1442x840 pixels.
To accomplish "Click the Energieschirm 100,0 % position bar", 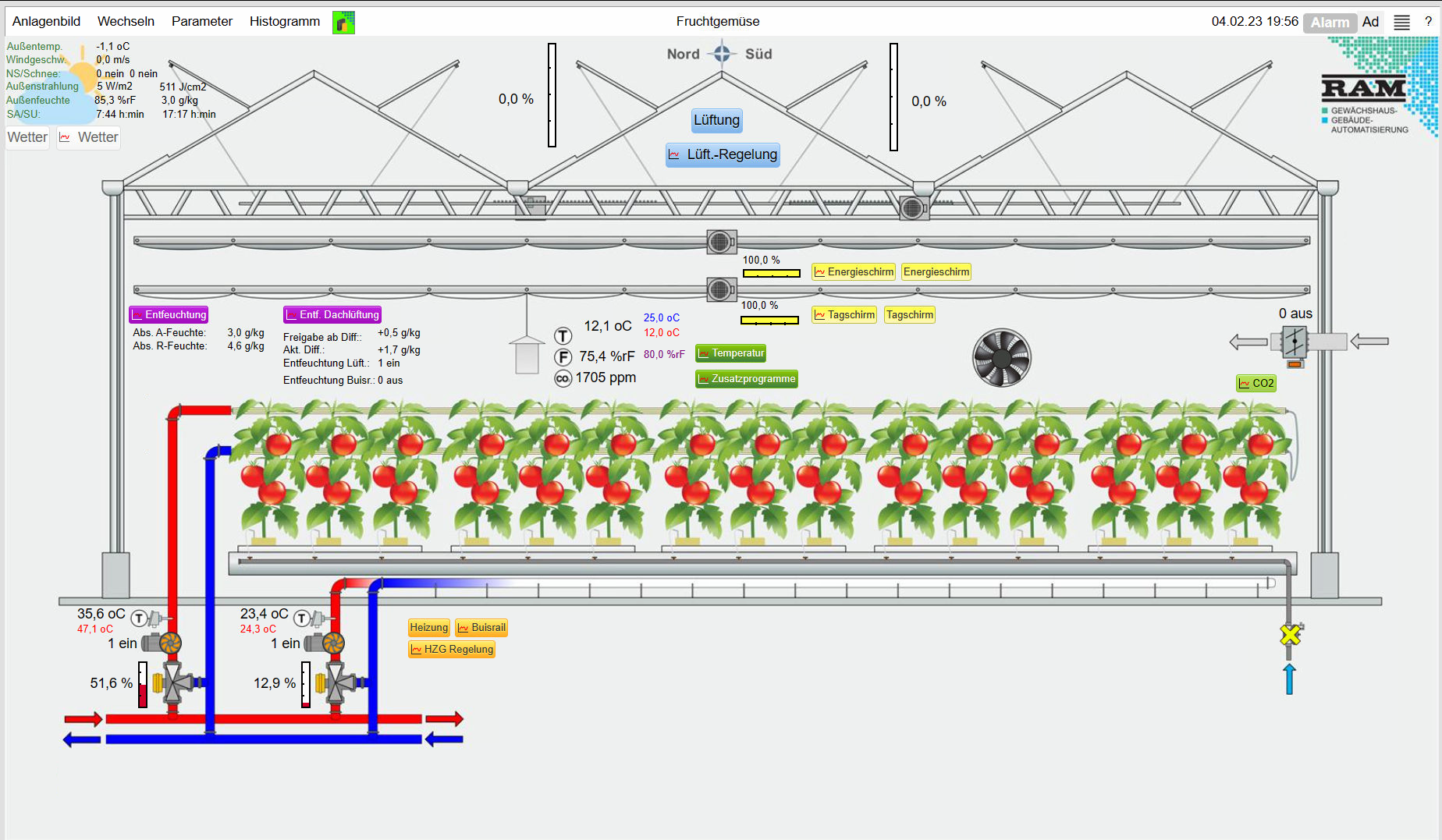I will [771, 273].
